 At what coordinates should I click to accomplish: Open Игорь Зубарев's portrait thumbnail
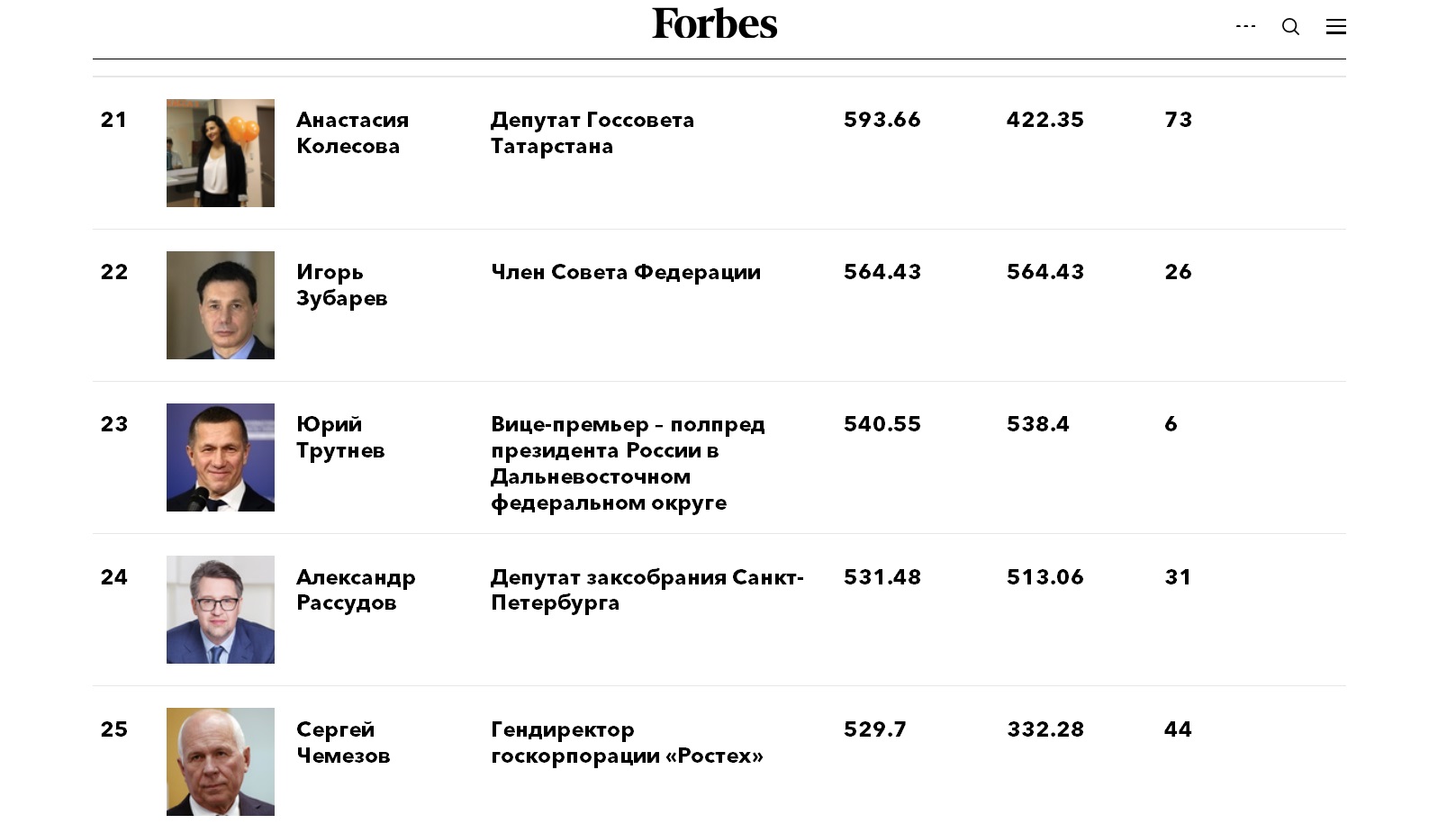(221, 305)
